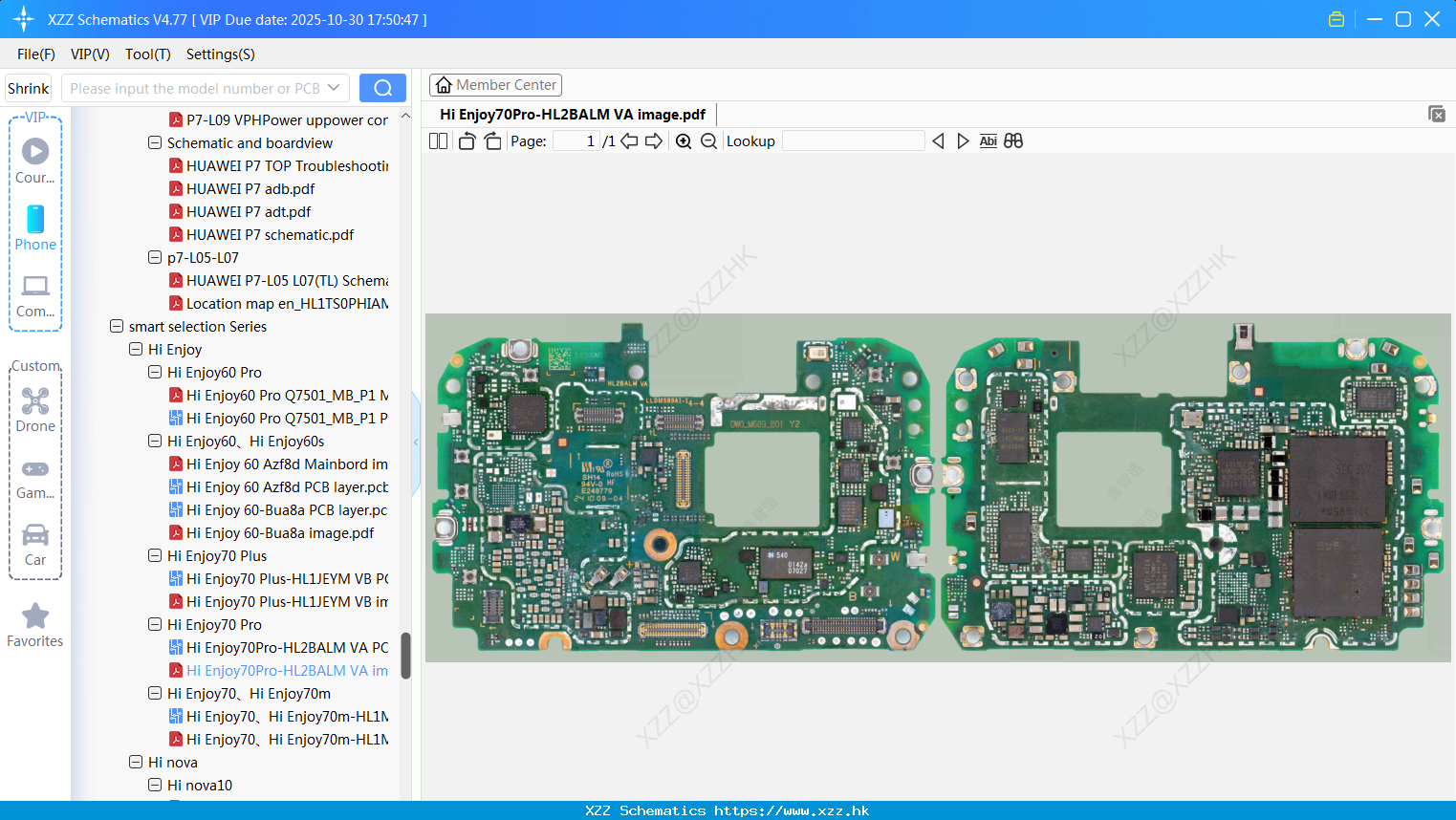Open Hi Enjoy 60-Bua8a image.pdf
The height and width of the screenshot is (820, 1456).
click(272, 533)
